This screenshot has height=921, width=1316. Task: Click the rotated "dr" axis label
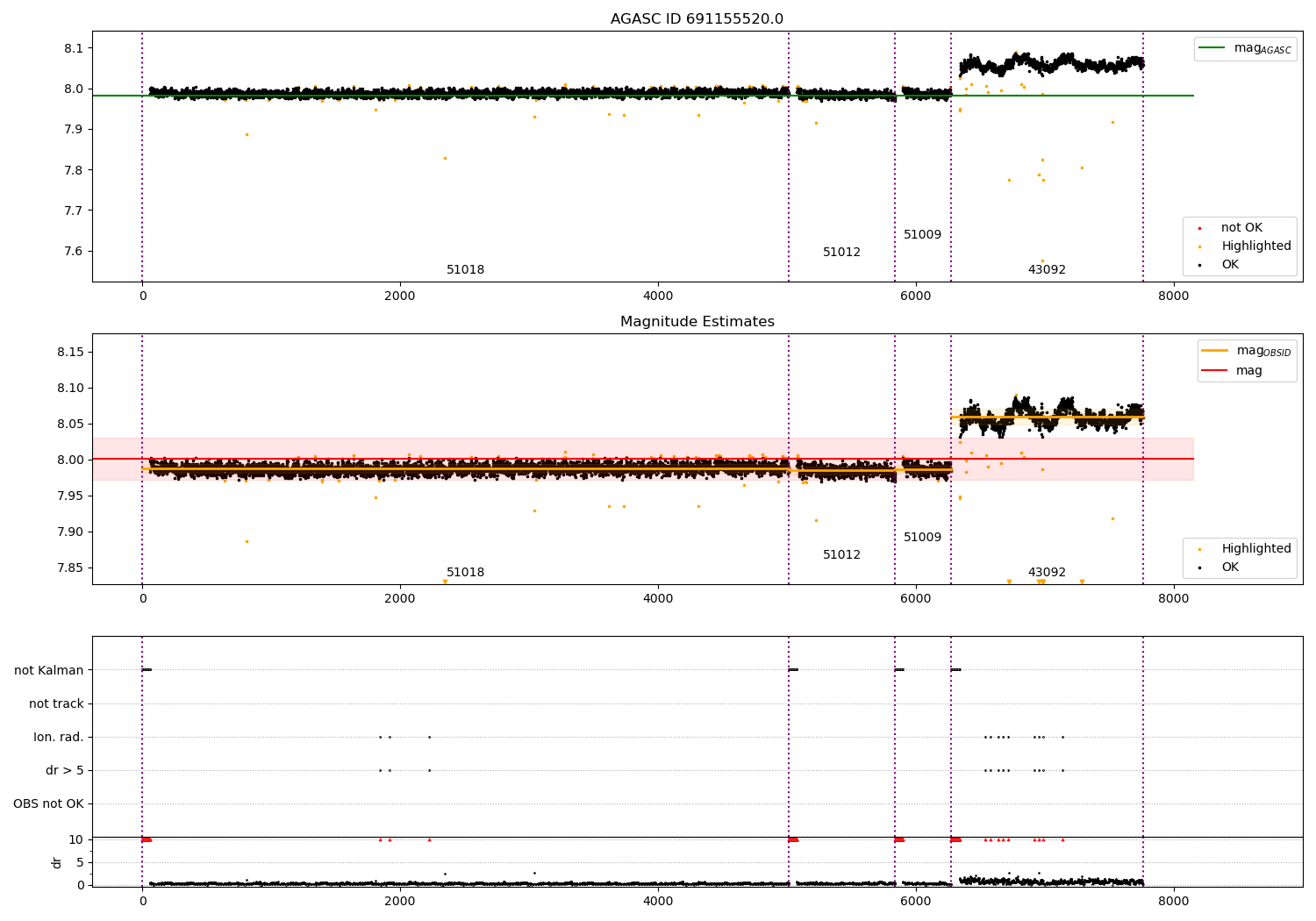pyautogui.click(x=57, y=862)
